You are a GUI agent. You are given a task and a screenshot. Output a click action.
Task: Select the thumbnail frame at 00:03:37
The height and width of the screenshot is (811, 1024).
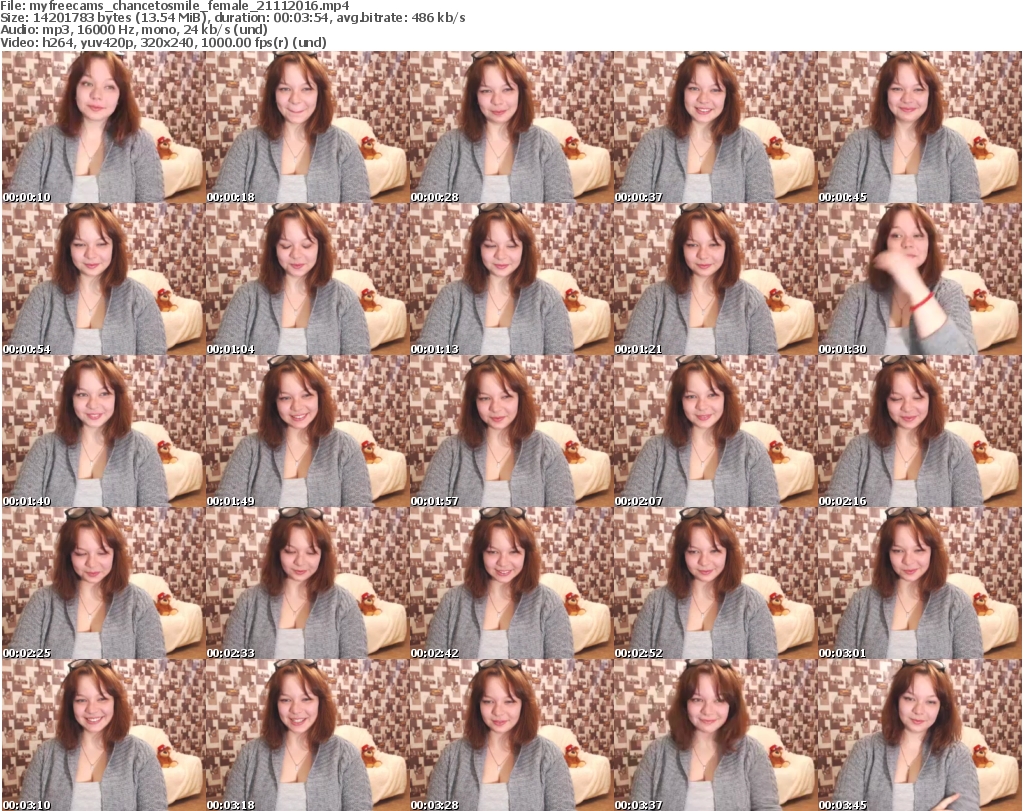(714, 735)
